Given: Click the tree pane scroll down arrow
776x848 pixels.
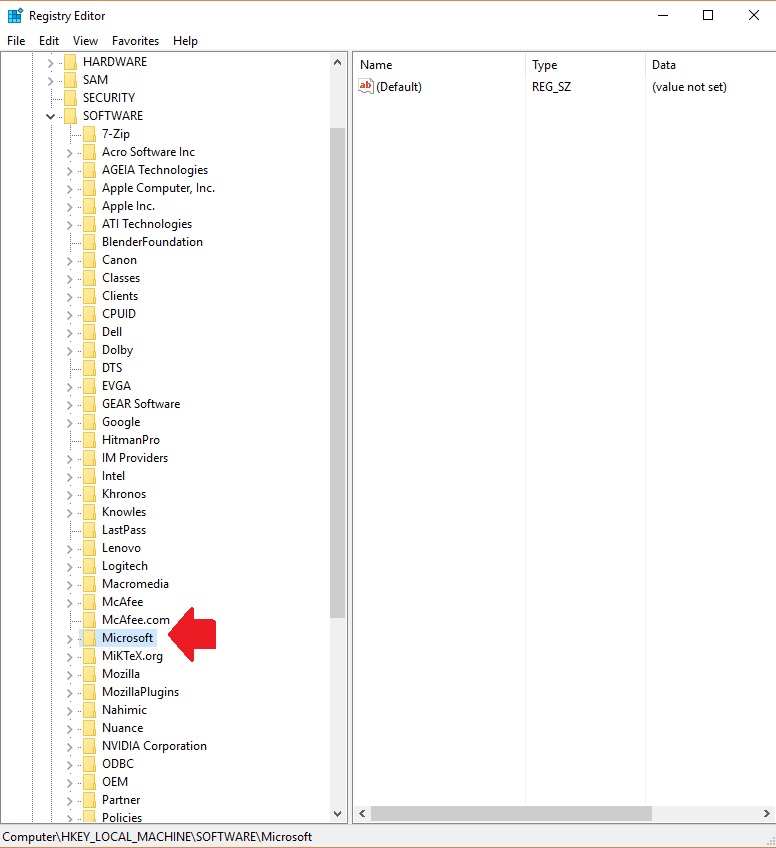Looking at the screenshot, I should [337, 814].
